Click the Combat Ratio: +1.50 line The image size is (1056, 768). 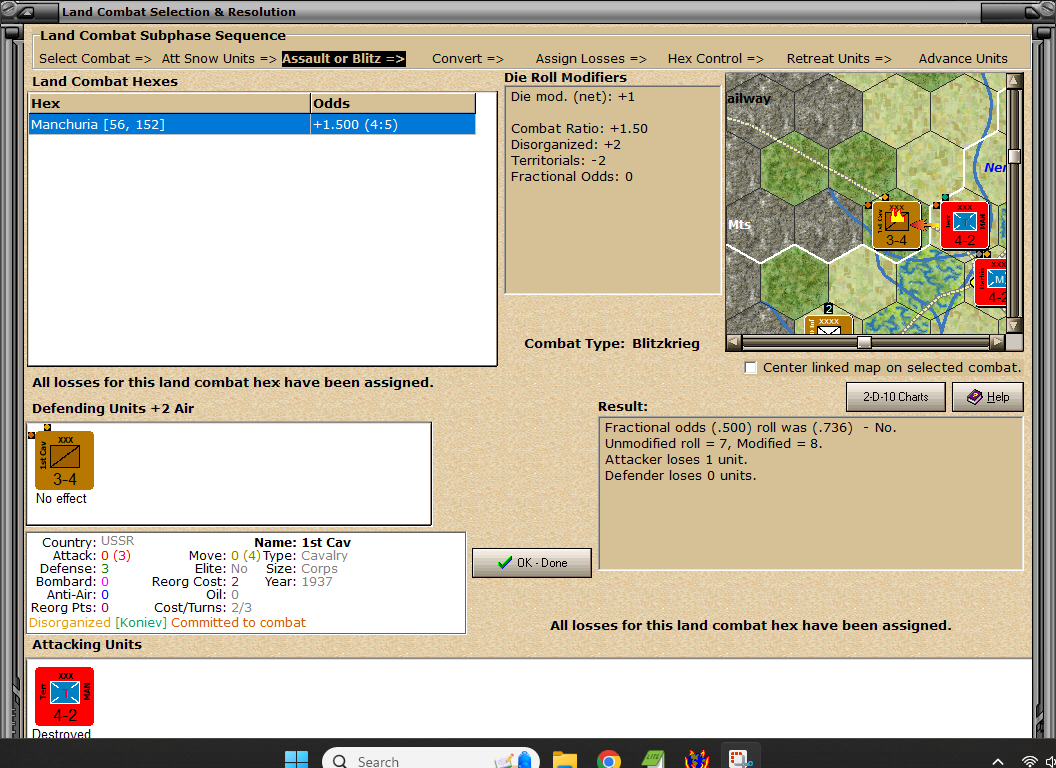(579, 129)
